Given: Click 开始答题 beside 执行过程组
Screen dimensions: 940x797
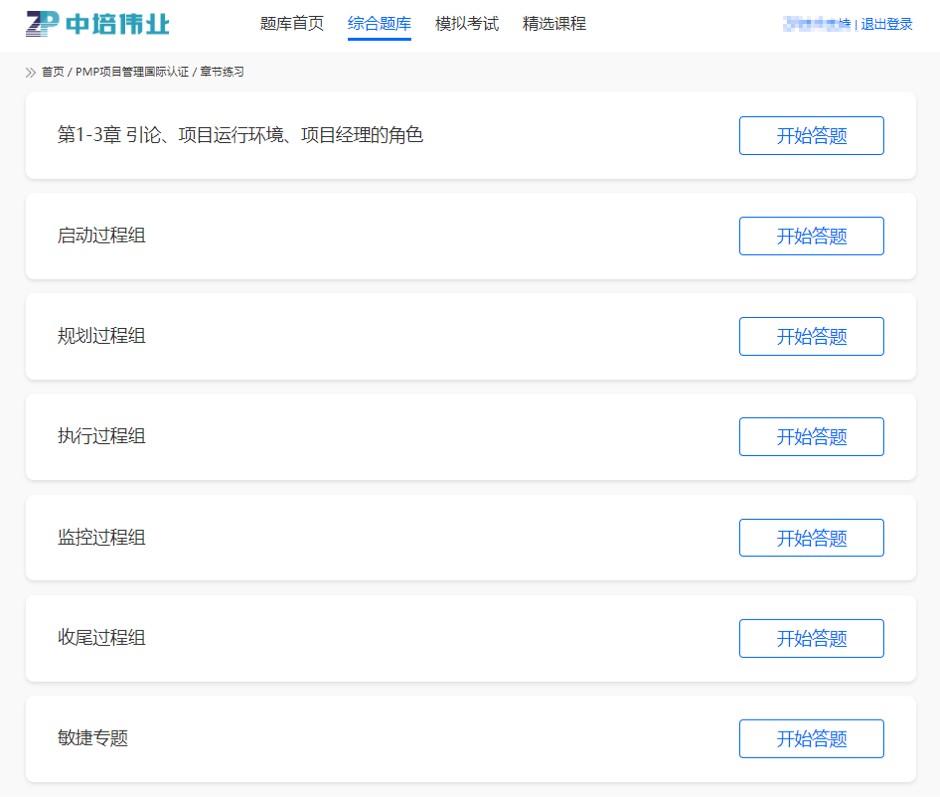Looking at the screenshot, I should pos(811,437).
